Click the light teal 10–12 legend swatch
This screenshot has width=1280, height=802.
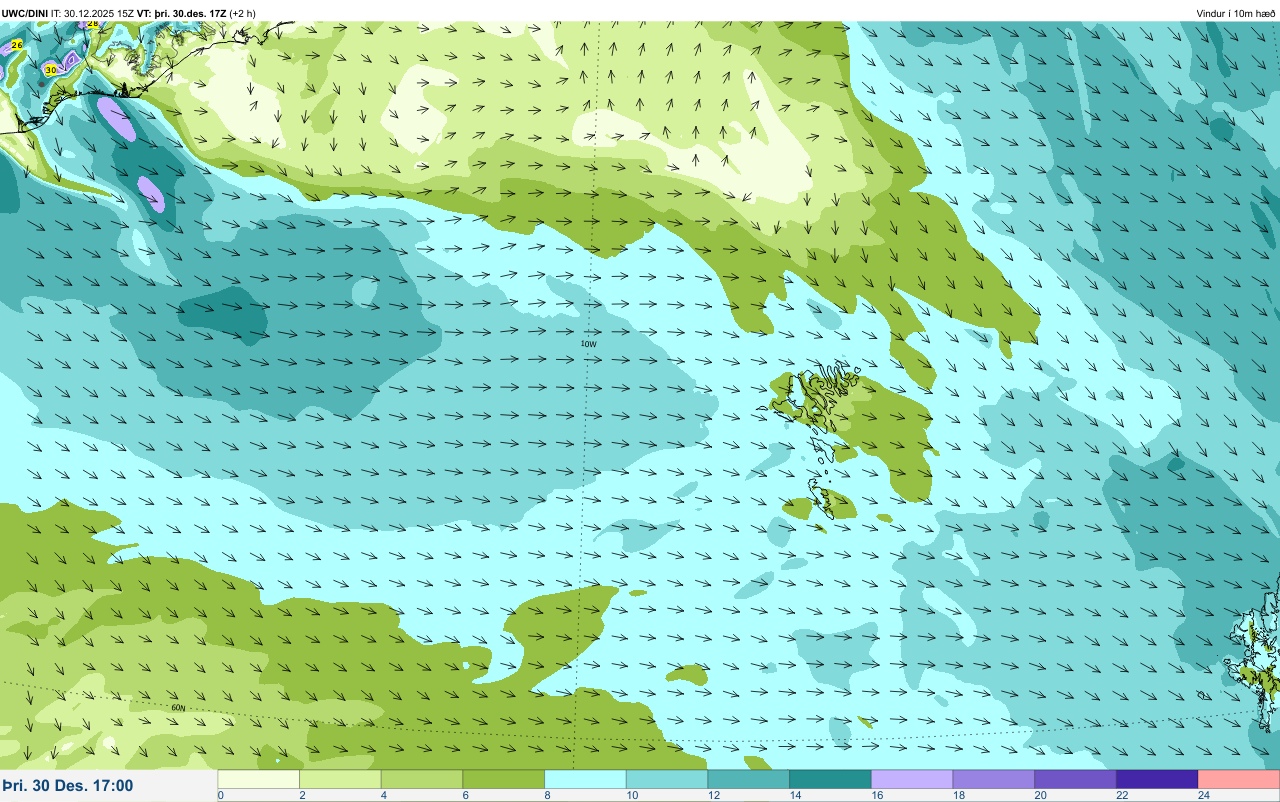[667, 779]
